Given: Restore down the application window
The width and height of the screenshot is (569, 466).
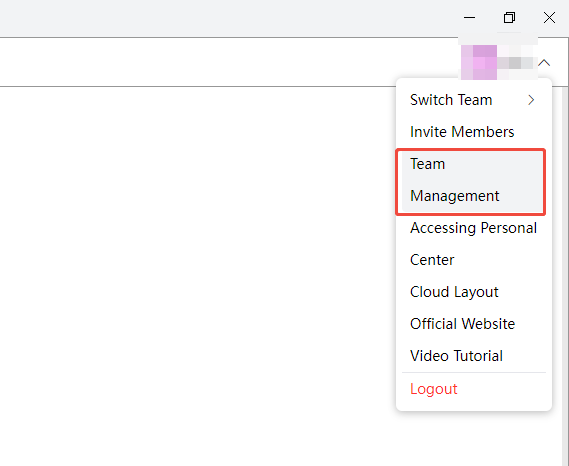Looking at the screenshot, I should pos(509,17).
